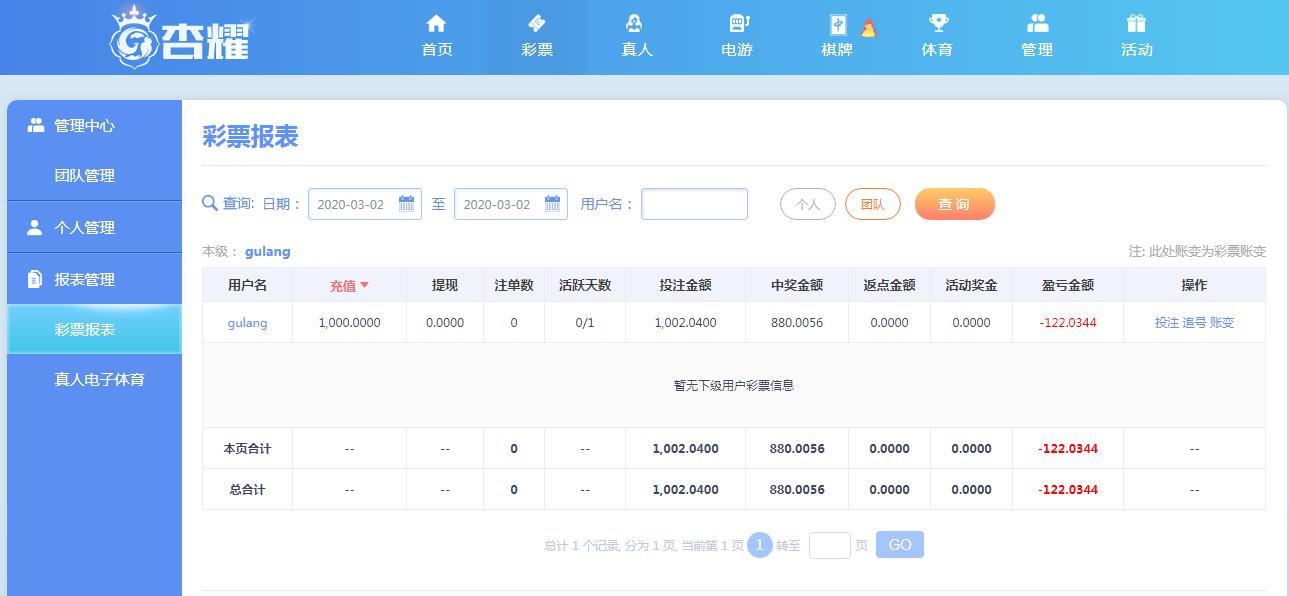This screenshot has width=1289, height=596.
Task: Open 真人电子体育 in the sidebar
Action: [94, 379]
